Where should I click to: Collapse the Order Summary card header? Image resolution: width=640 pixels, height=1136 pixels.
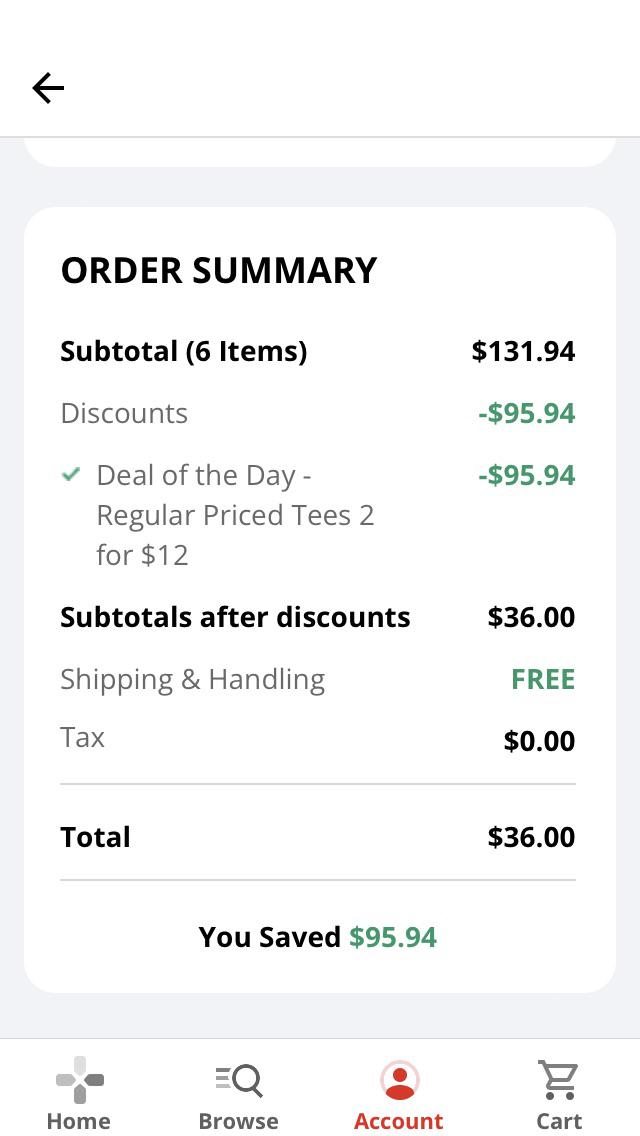pyautogui.click(x=218, y=269)
